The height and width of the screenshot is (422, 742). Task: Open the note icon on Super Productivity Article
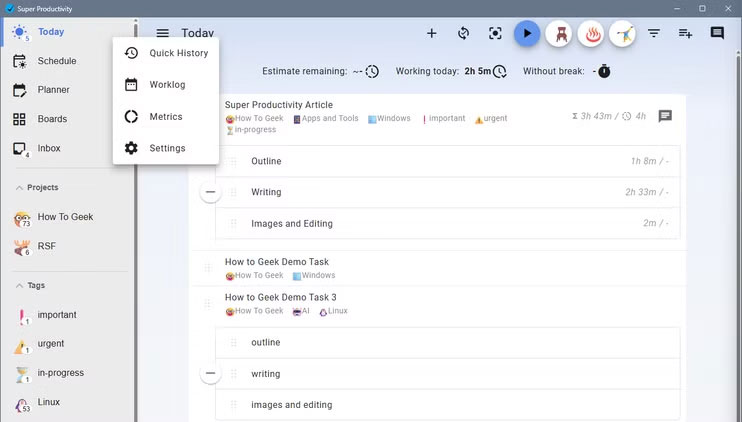pos(665,116)
